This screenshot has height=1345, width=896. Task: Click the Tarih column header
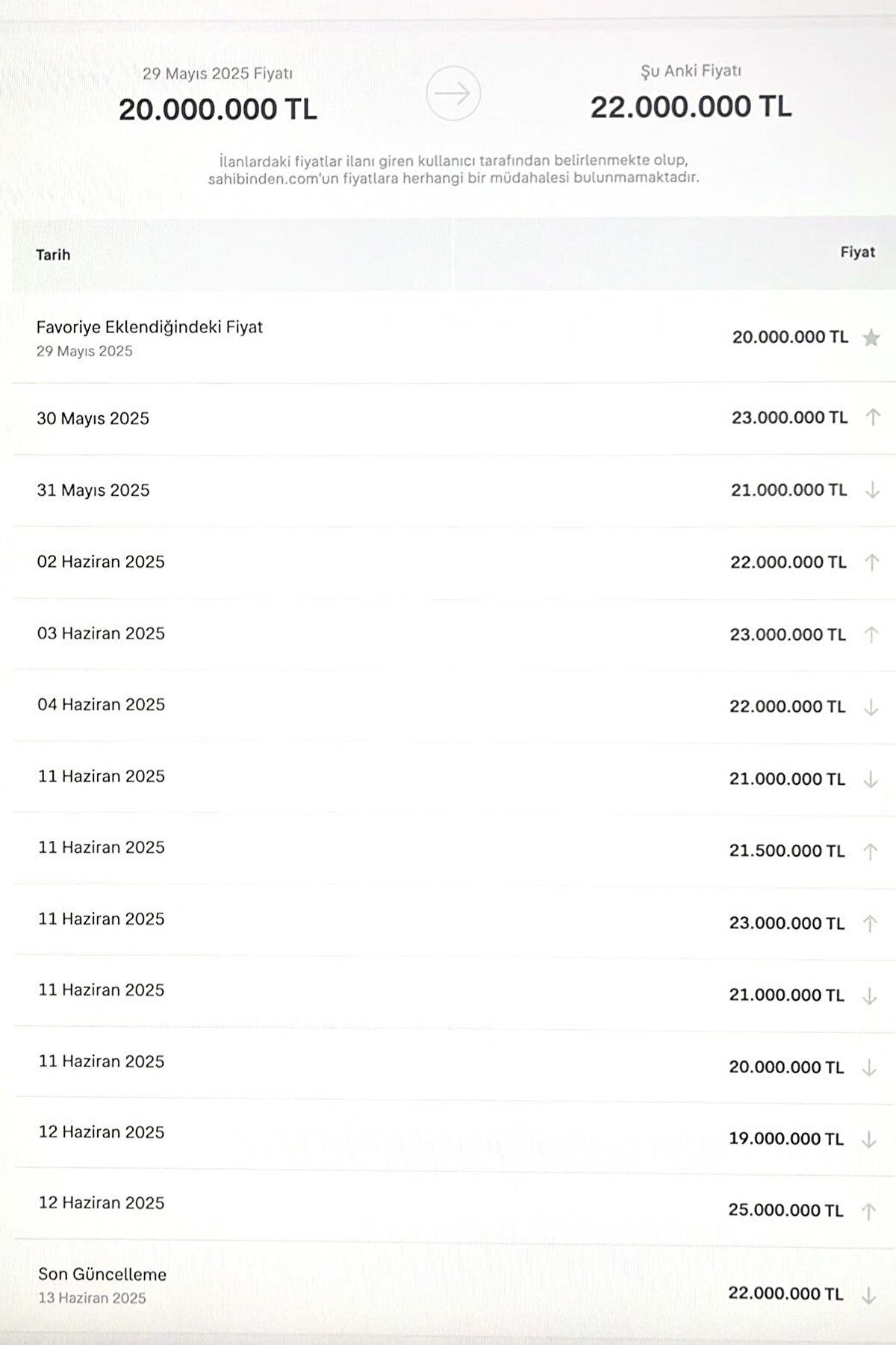(x=53, y=255)
